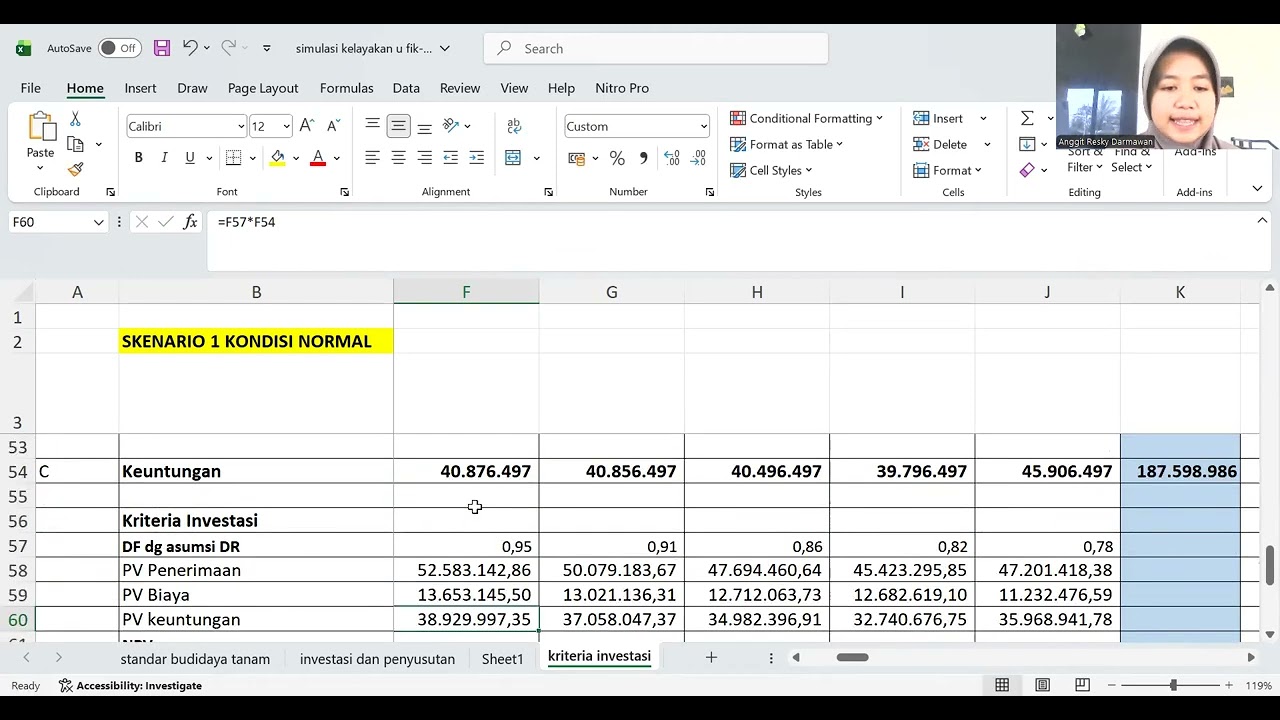Click the Save icon in title bar
Image resolution: width=1280 pixels, height=720 pixels.
161,48
